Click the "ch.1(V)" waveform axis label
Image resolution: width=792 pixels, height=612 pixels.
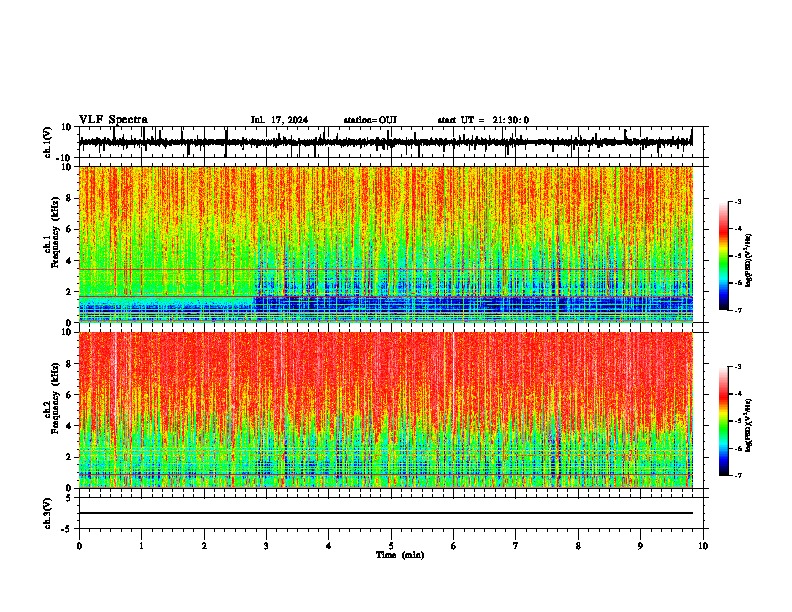48,142
